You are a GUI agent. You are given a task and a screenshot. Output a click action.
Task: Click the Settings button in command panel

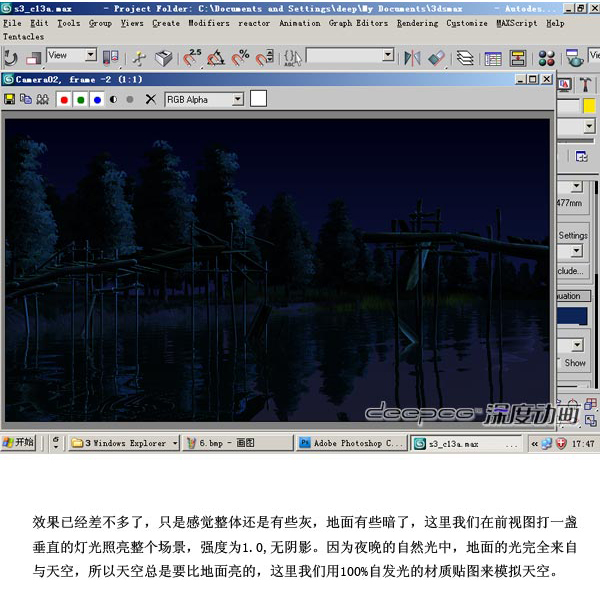tap(573, 235)
